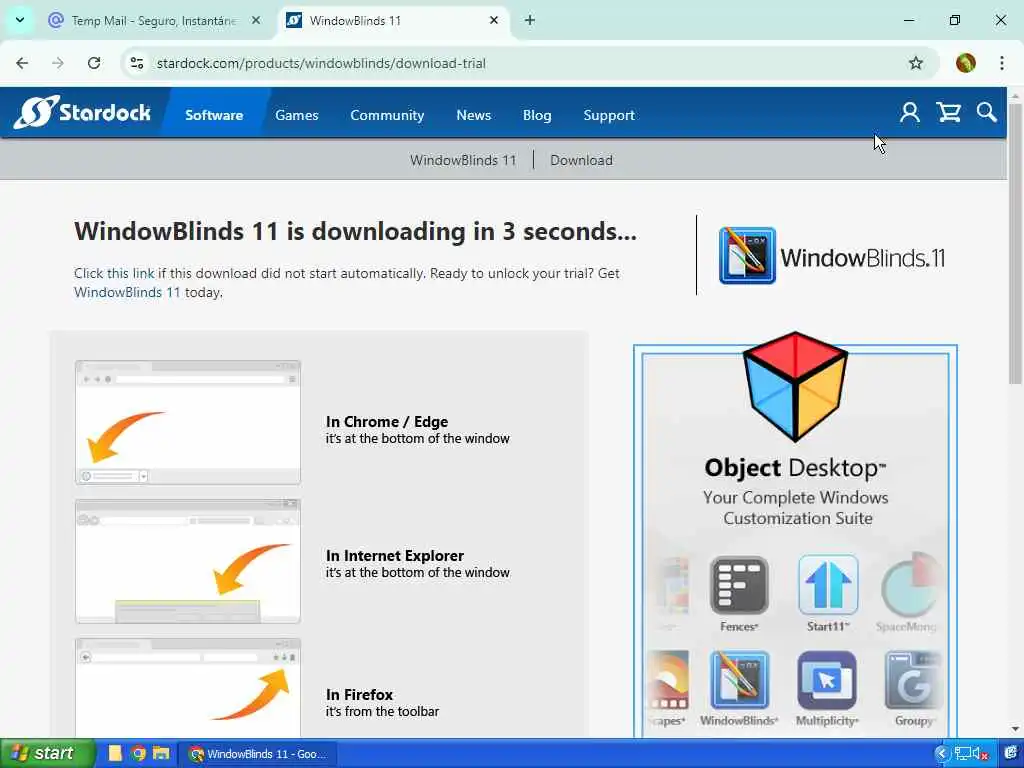Open the Community menu

[387, 115]
